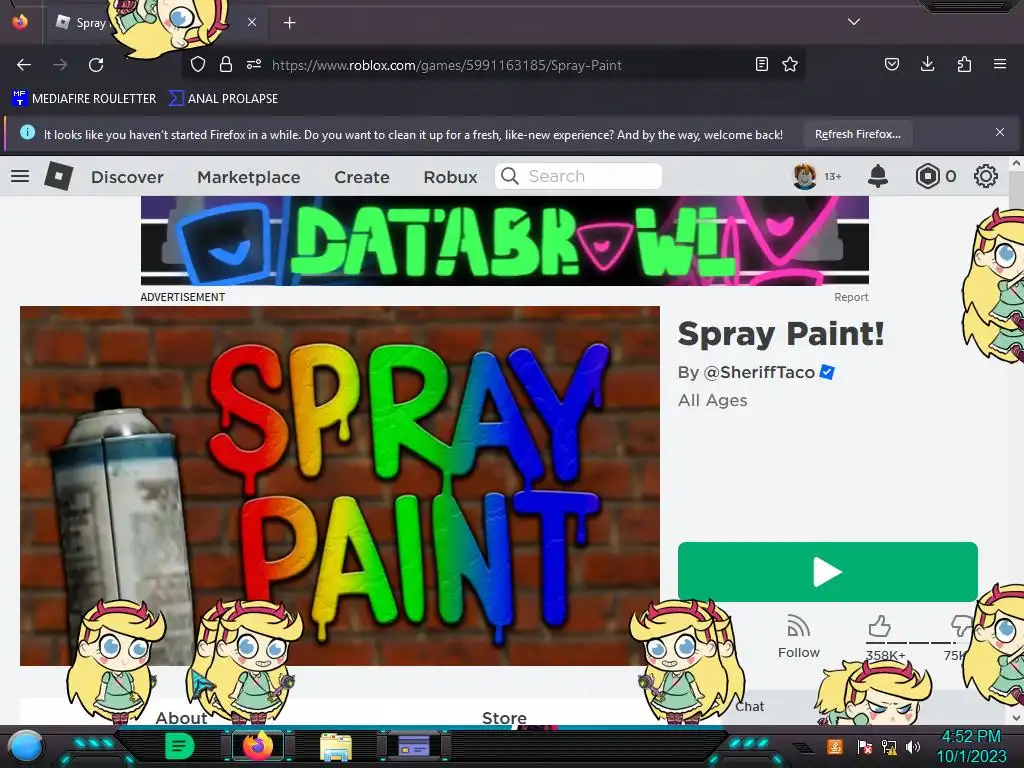
Task: Click the DATABRAWL advertisement banner
Action: pos(504,241)
